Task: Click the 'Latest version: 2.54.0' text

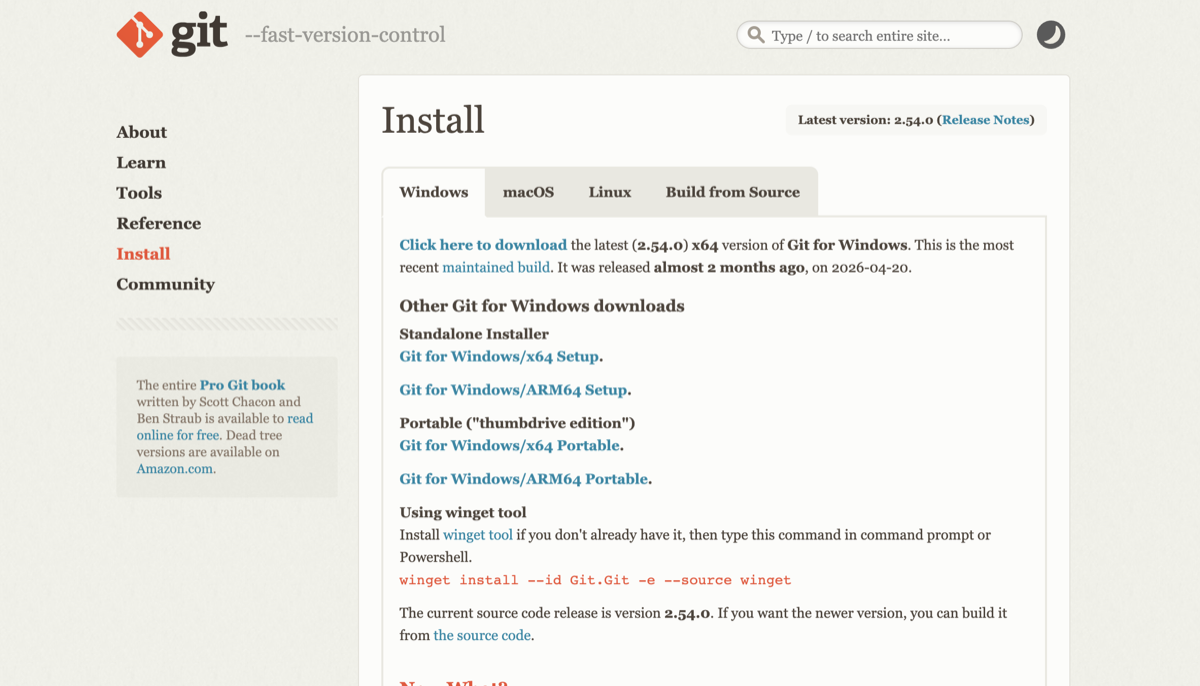Action: (x=865, y=120)
